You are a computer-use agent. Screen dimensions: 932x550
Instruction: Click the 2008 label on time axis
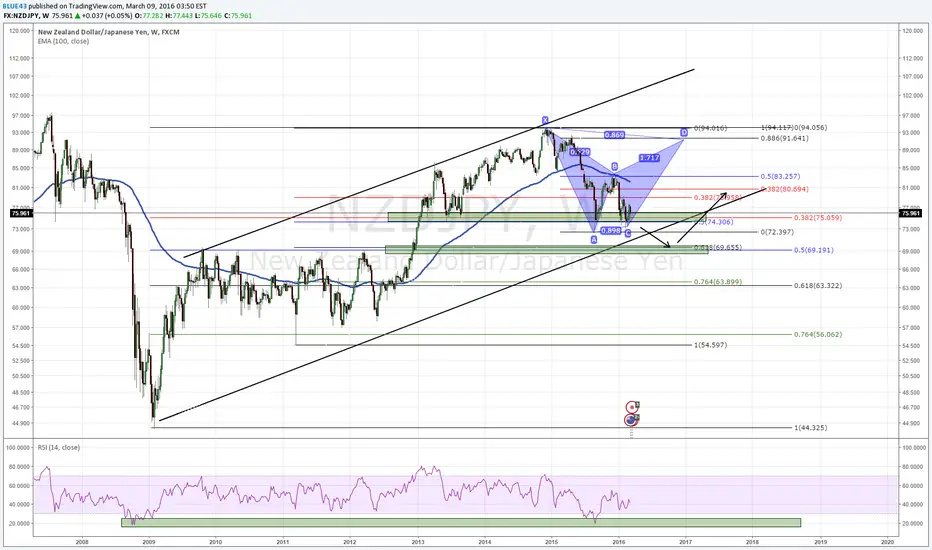click(82, 542)
